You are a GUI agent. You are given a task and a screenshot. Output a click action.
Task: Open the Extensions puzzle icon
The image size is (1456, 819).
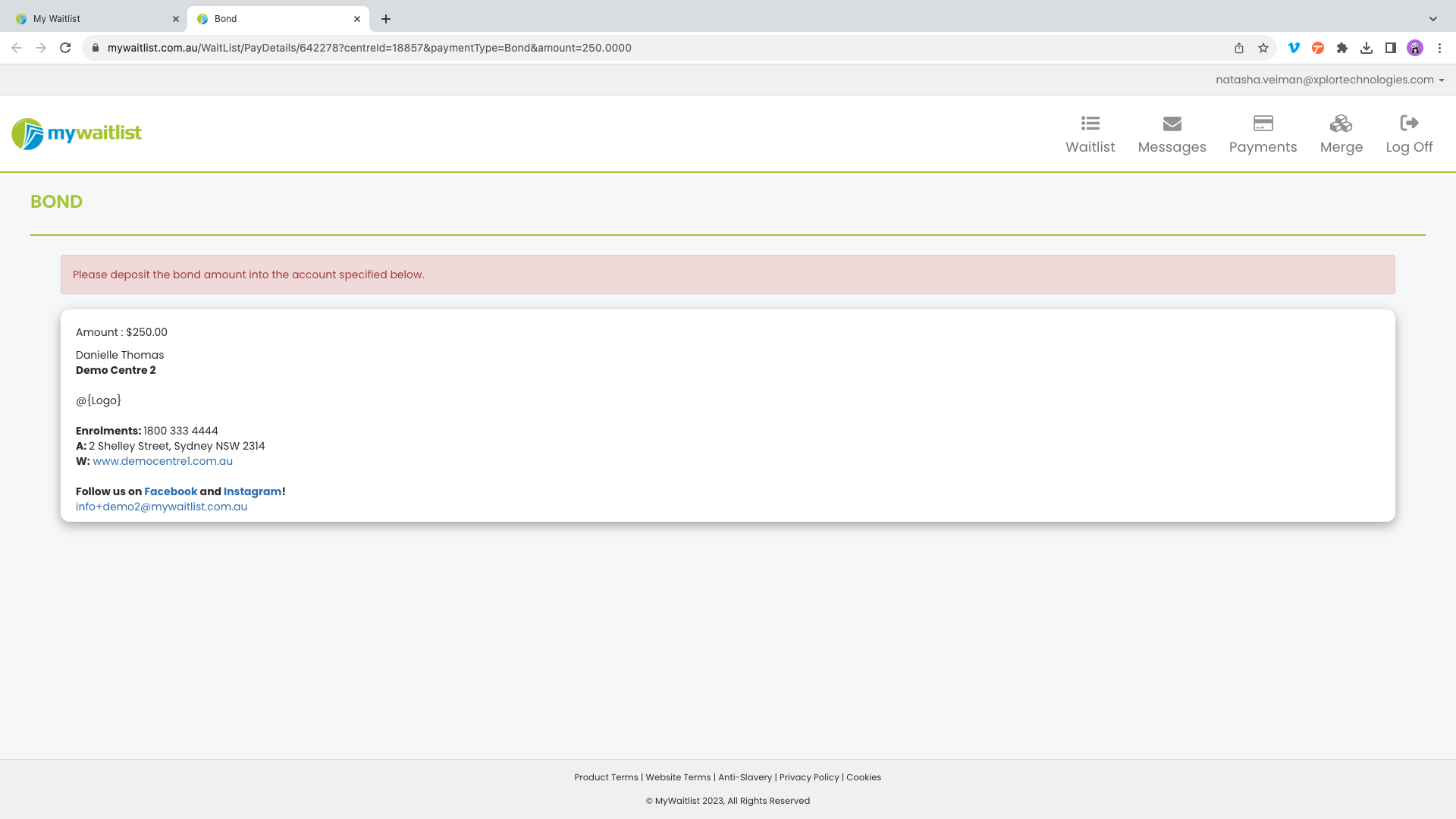1342,48
